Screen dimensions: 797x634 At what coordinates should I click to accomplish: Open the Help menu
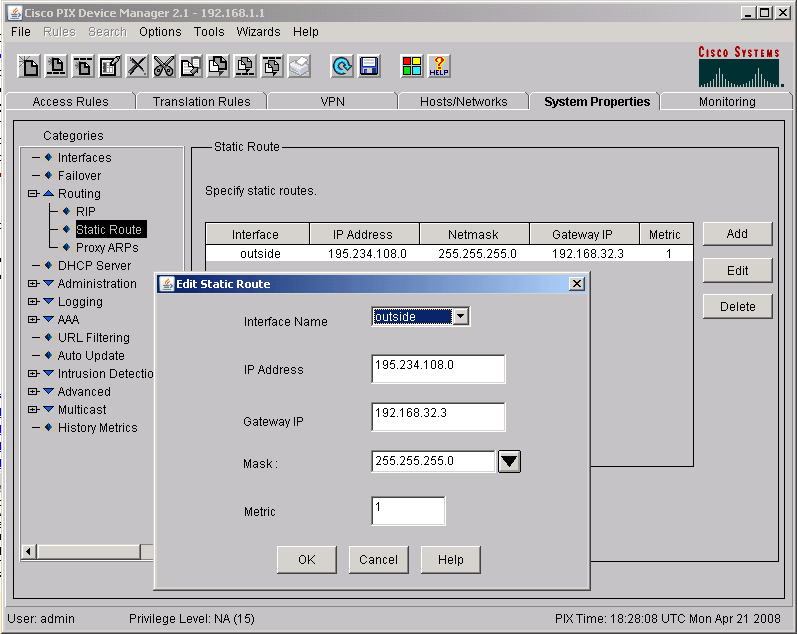tap(305, 32)
